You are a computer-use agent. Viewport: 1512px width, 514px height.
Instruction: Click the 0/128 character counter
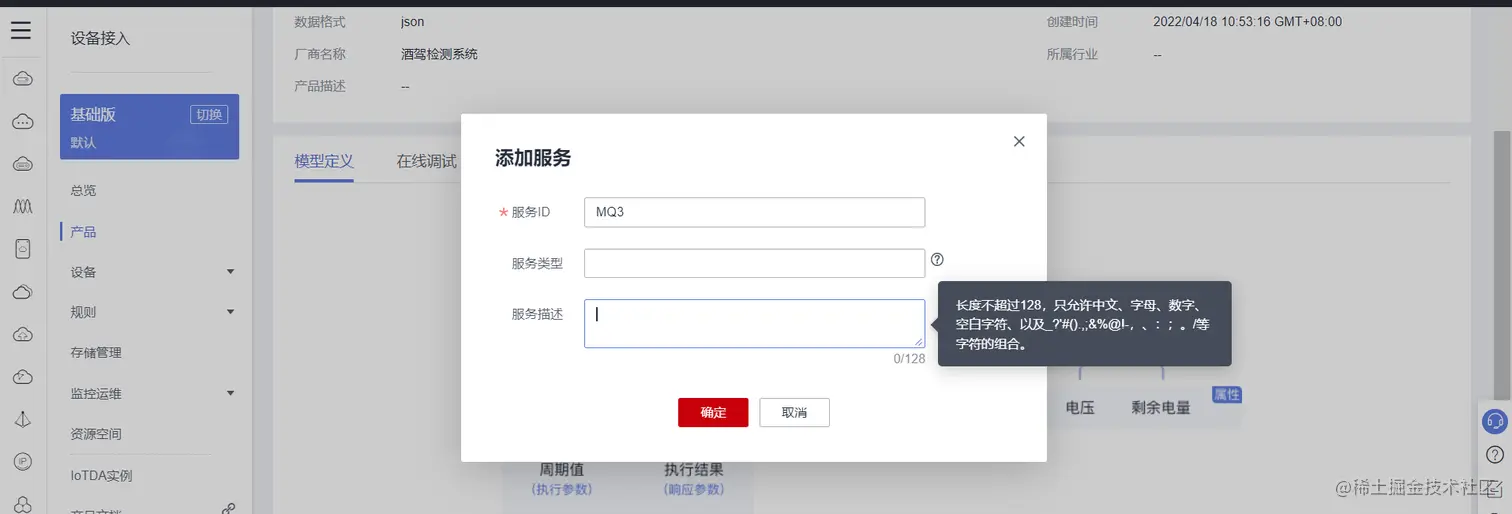tap(909, 358)
